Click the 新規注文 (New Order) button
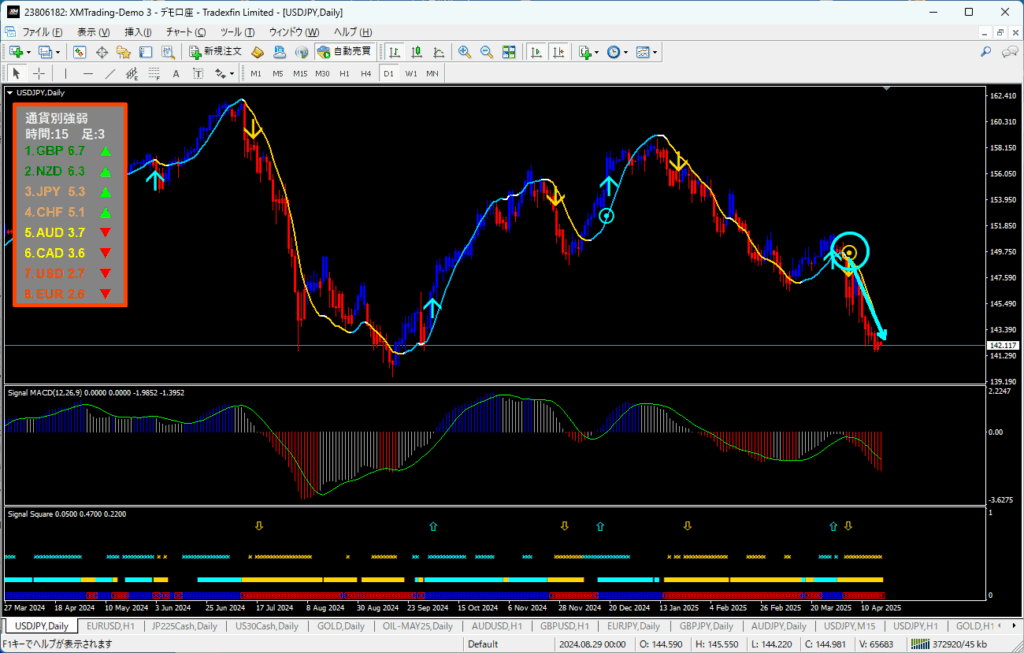This screenshot has width=1024, height=653. pos(216,52)
